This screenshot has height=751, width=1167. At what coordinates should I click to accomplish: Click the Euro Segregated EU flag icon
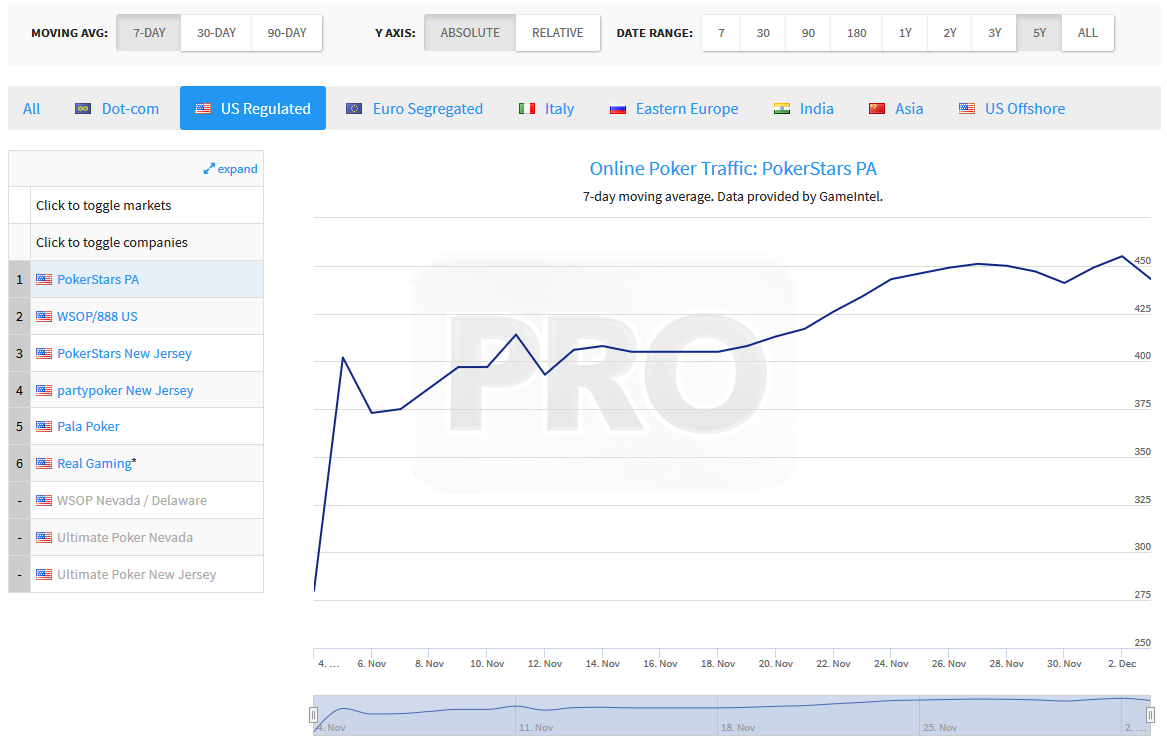tap(354, 109)
